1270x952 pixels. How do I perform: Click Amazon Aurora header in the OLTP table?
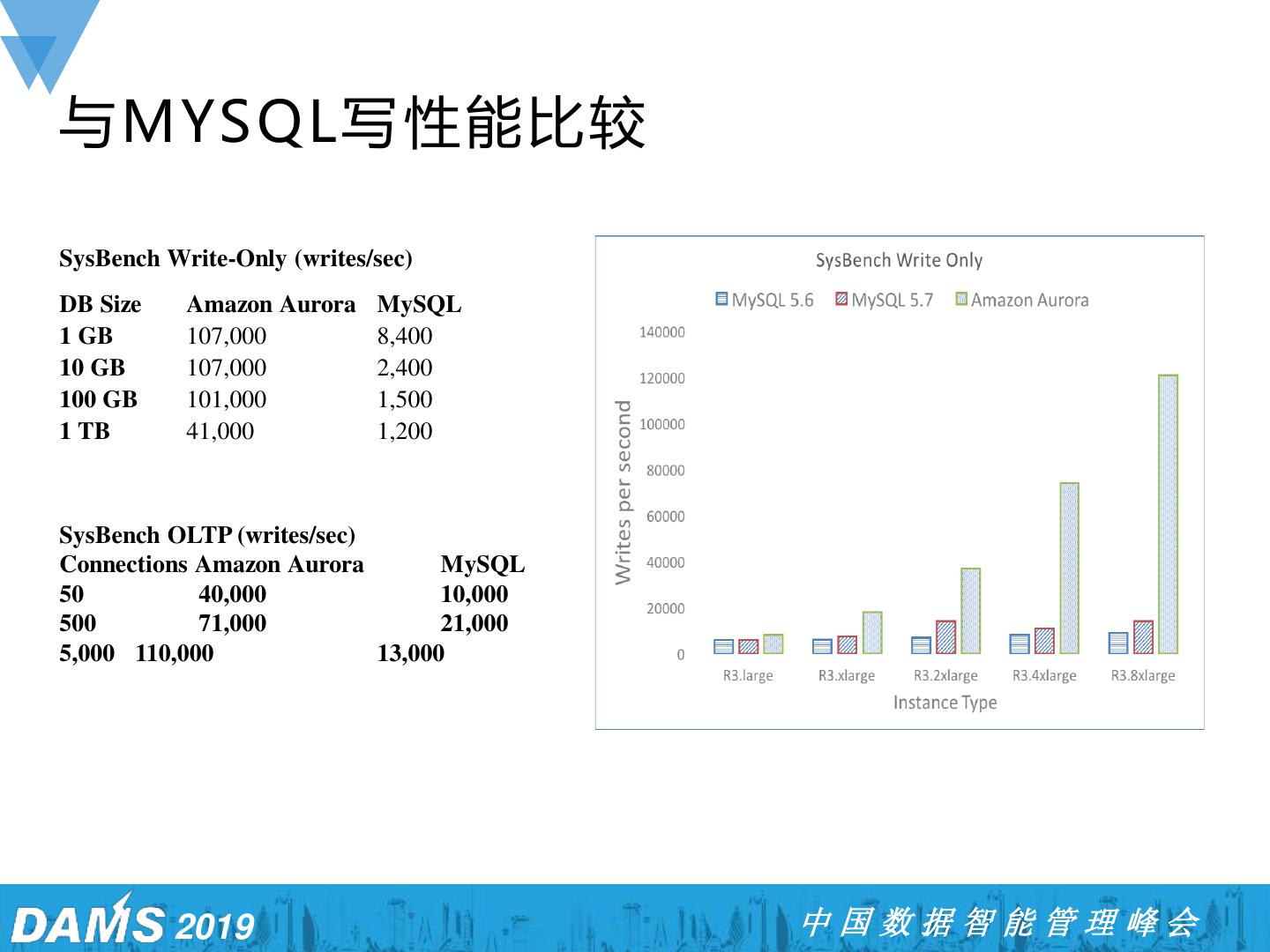280,564
